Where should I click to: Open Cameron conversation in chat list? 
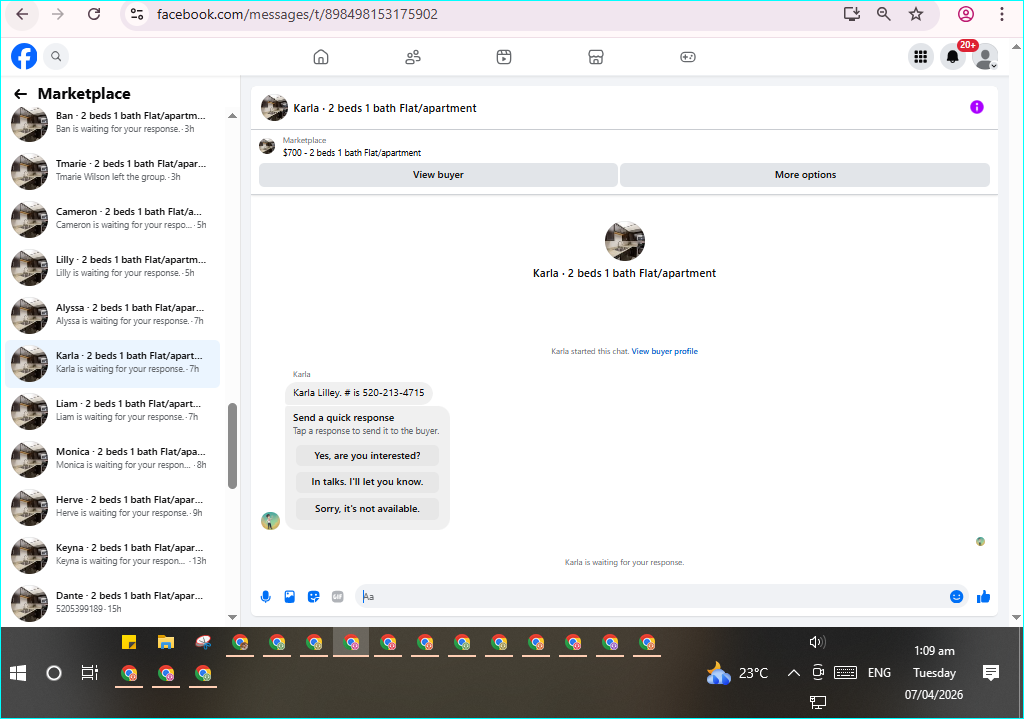click(112, 219)
